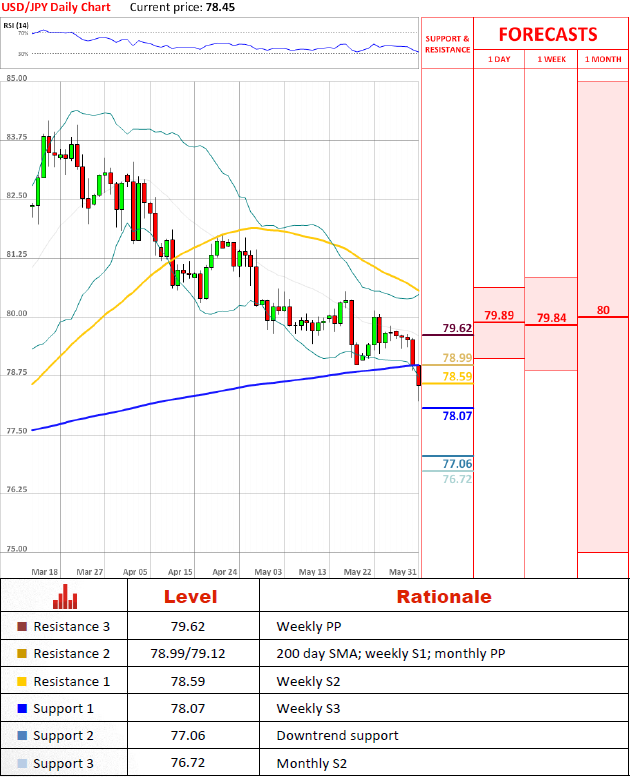Click the FORECASTS heading
Viewport: 630px width, 777px height.
click(548, 35)
